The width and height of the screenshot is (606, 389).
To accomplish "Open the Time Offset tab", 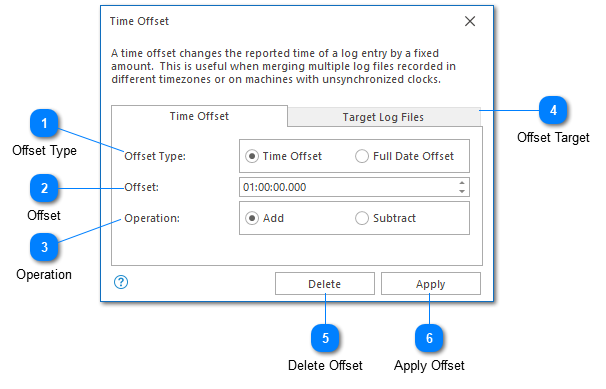I will click(x=199, y=116).
